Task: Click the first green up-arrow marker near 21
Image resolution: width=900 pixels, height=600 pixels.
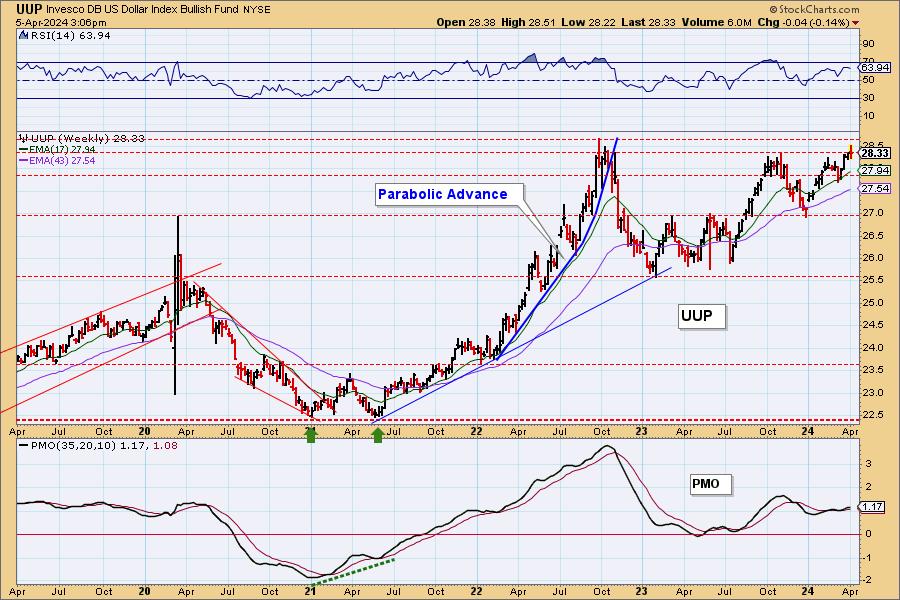Action: pyautogui.click(x=311, y=435)
